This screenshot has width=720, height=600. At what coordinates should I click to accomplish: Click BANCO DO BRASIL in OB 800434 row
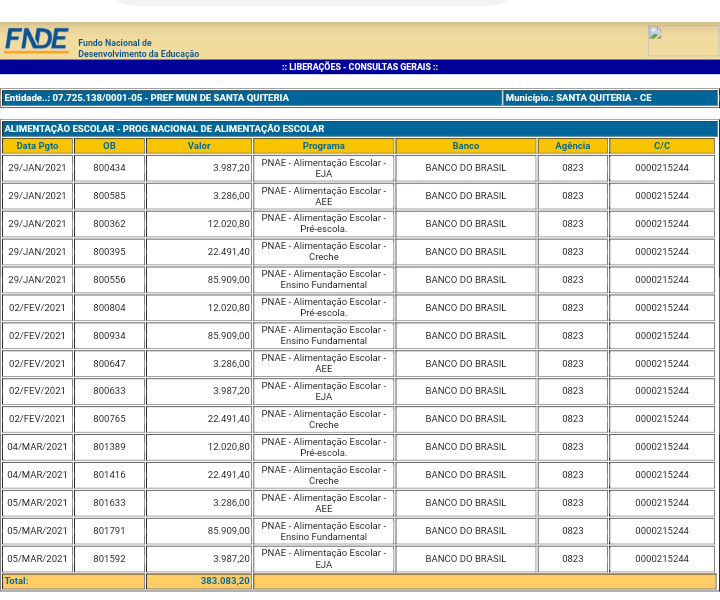coord(466,168)
